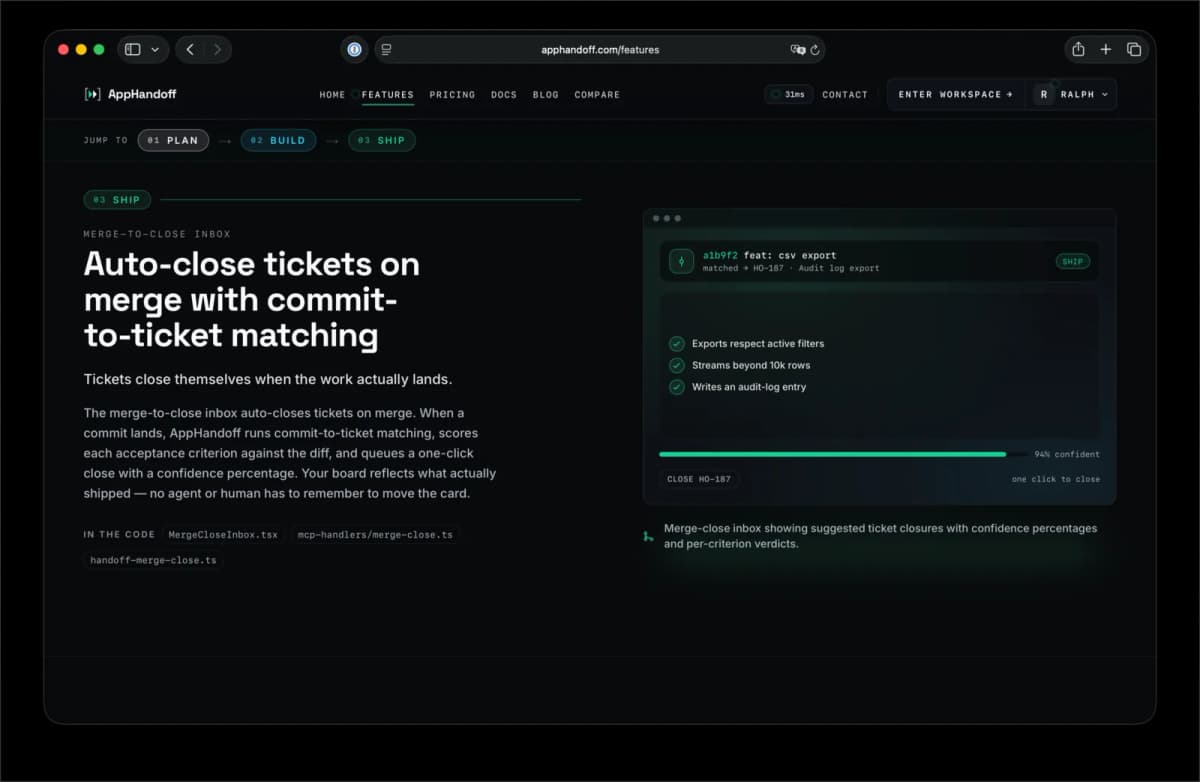Image resolution: width=1200 pixels, height=782 pixels.
Task: Jump to the 02 BUILD section
Action: pyautogui.click(x=278, y=140)
